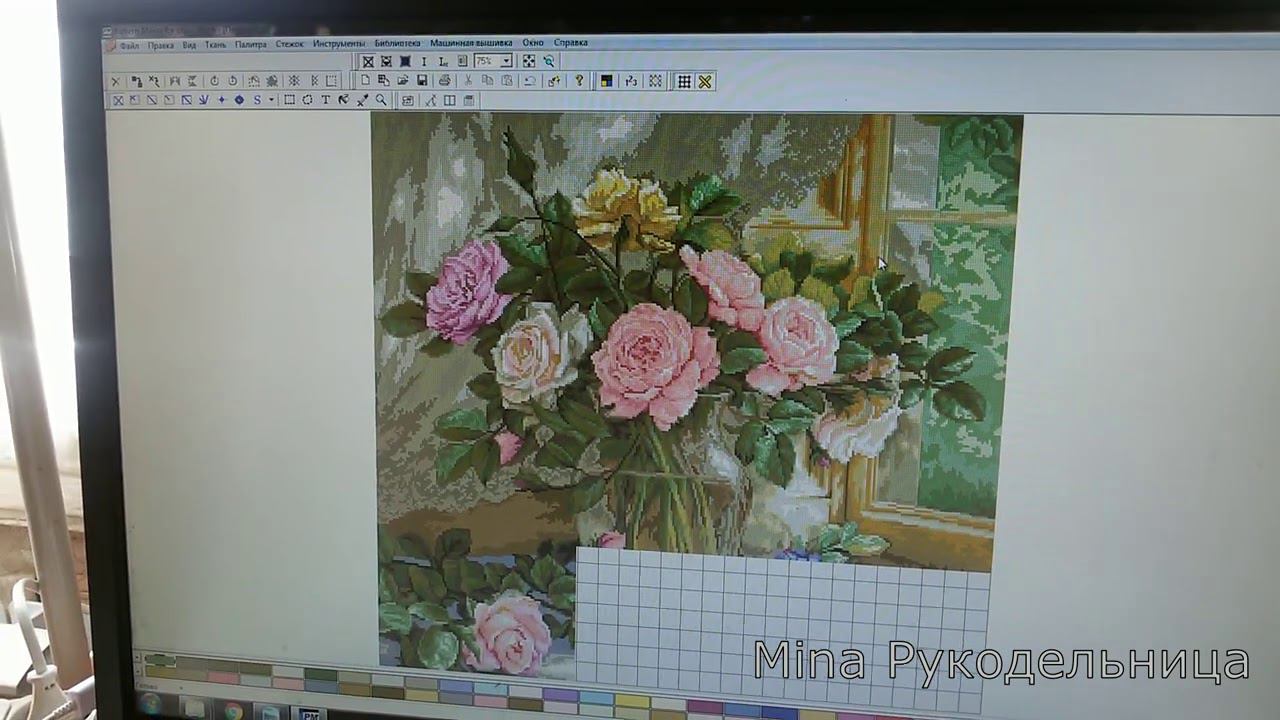Click the yellow crossed-tools icon beside the grid button
The height and width of the screenshot is (720, 1280).
point(705,82)
